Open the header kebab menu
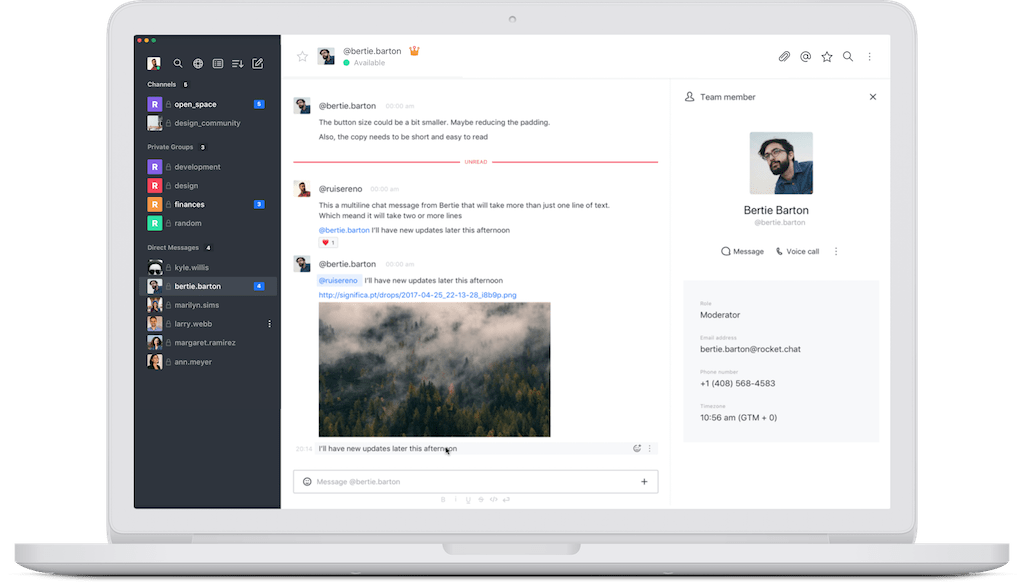1024x583 pixels. (869, 57)
